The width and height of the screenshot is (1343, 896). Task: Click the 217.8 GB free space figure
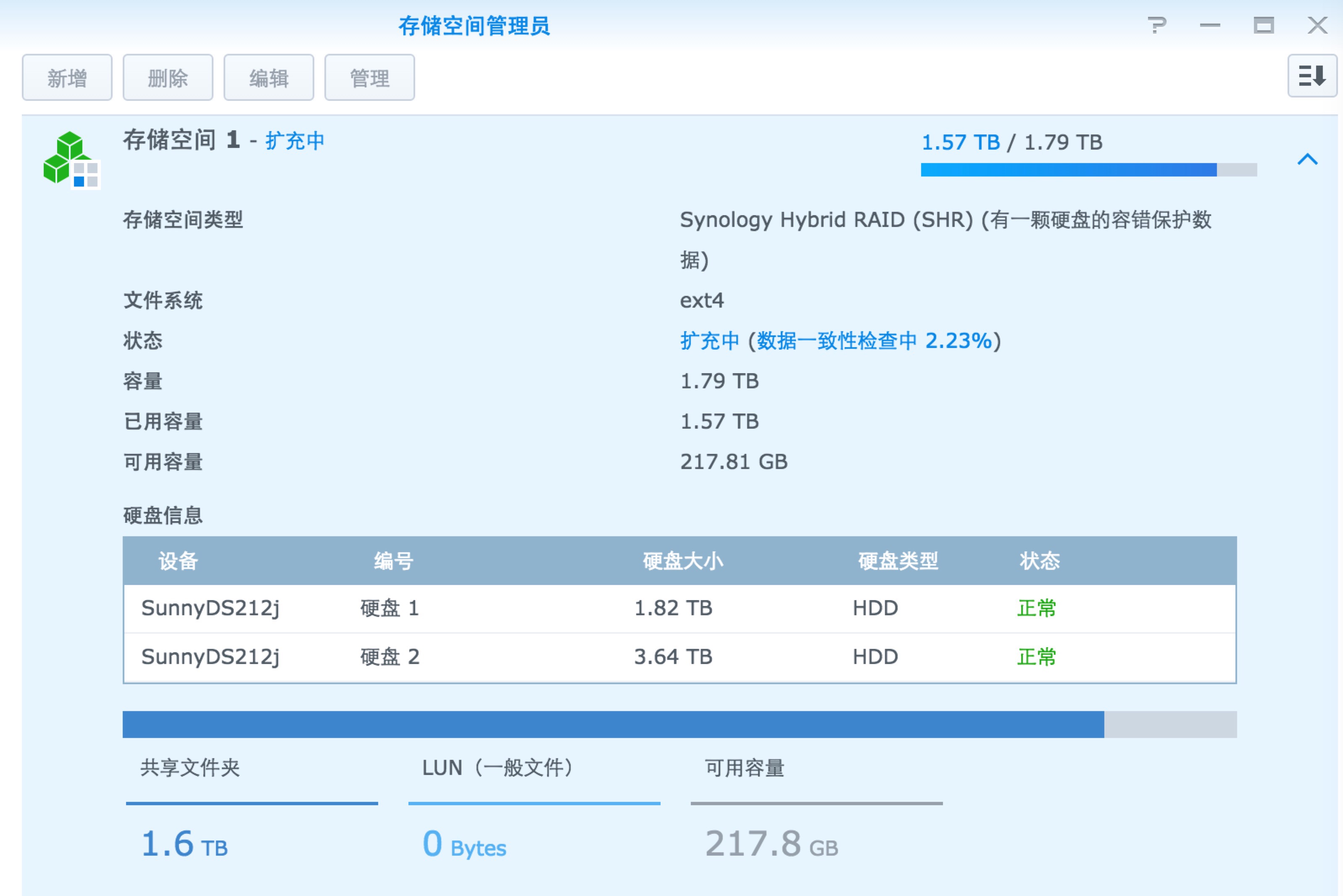coord(772,844)
